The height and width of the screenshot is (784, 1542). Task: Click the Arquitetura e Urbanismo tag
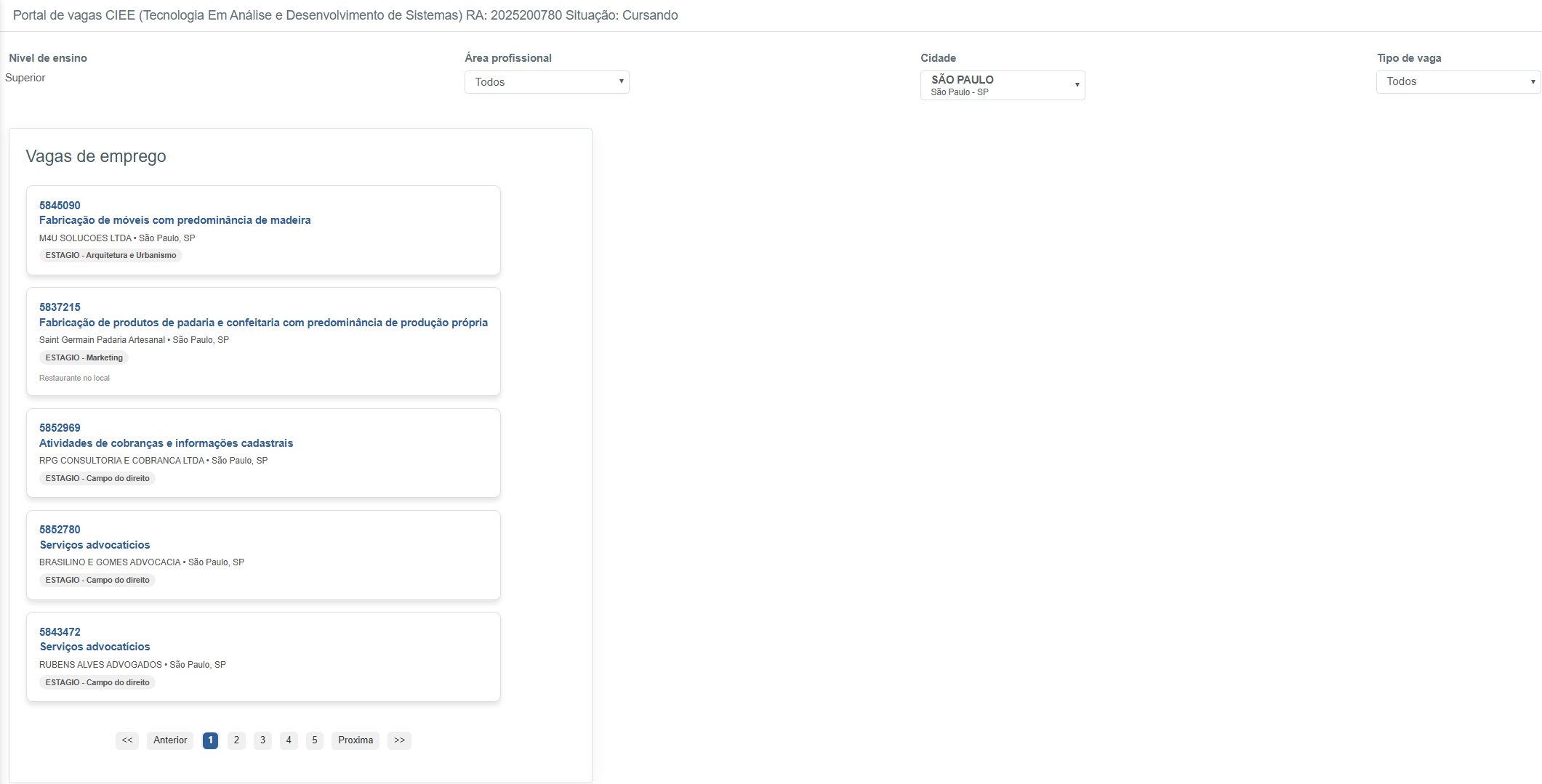pos(111,256)
